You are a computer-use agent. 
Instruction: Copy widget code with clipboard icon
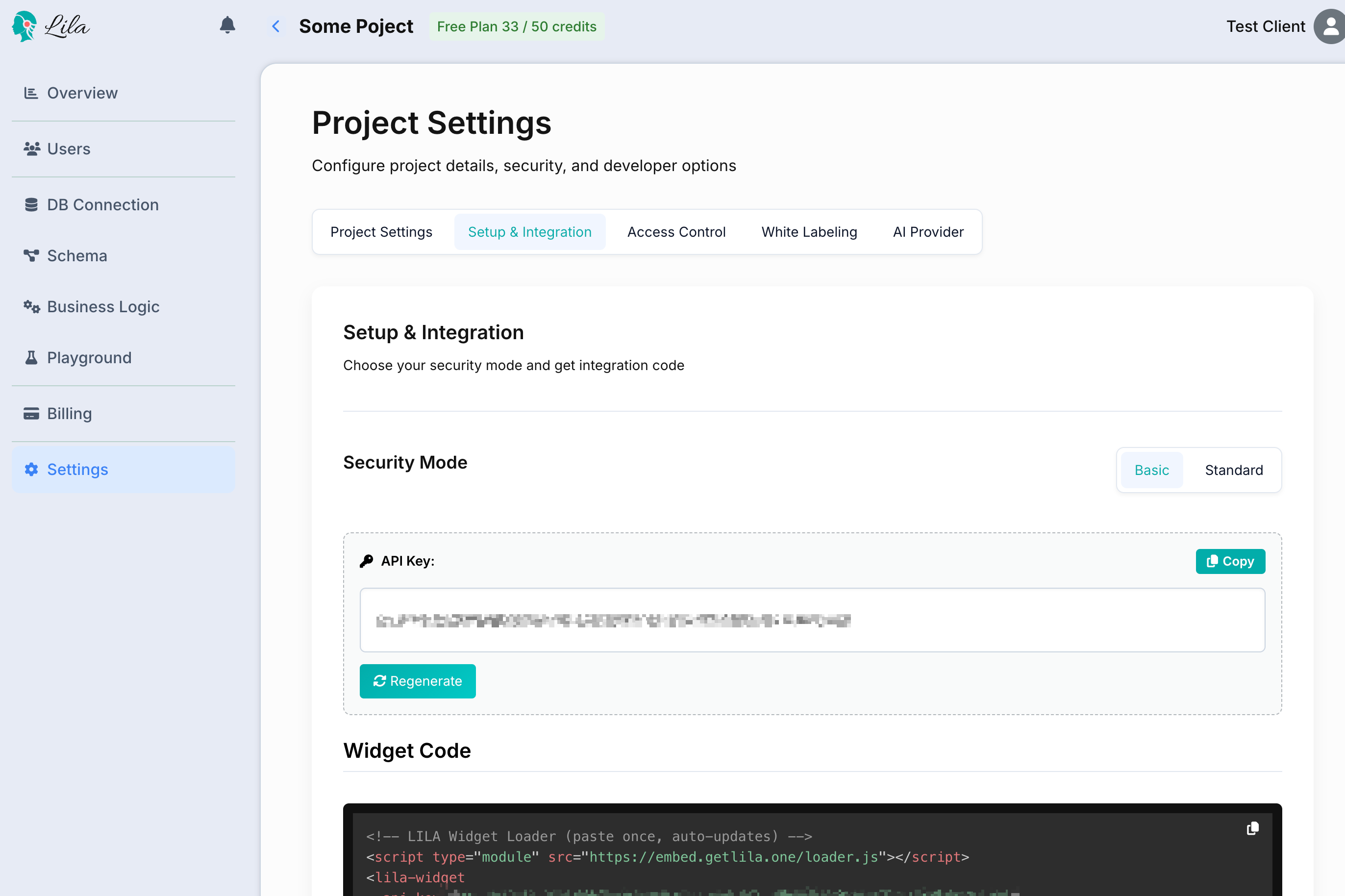pyautogui.click(x=1252, y=828)
